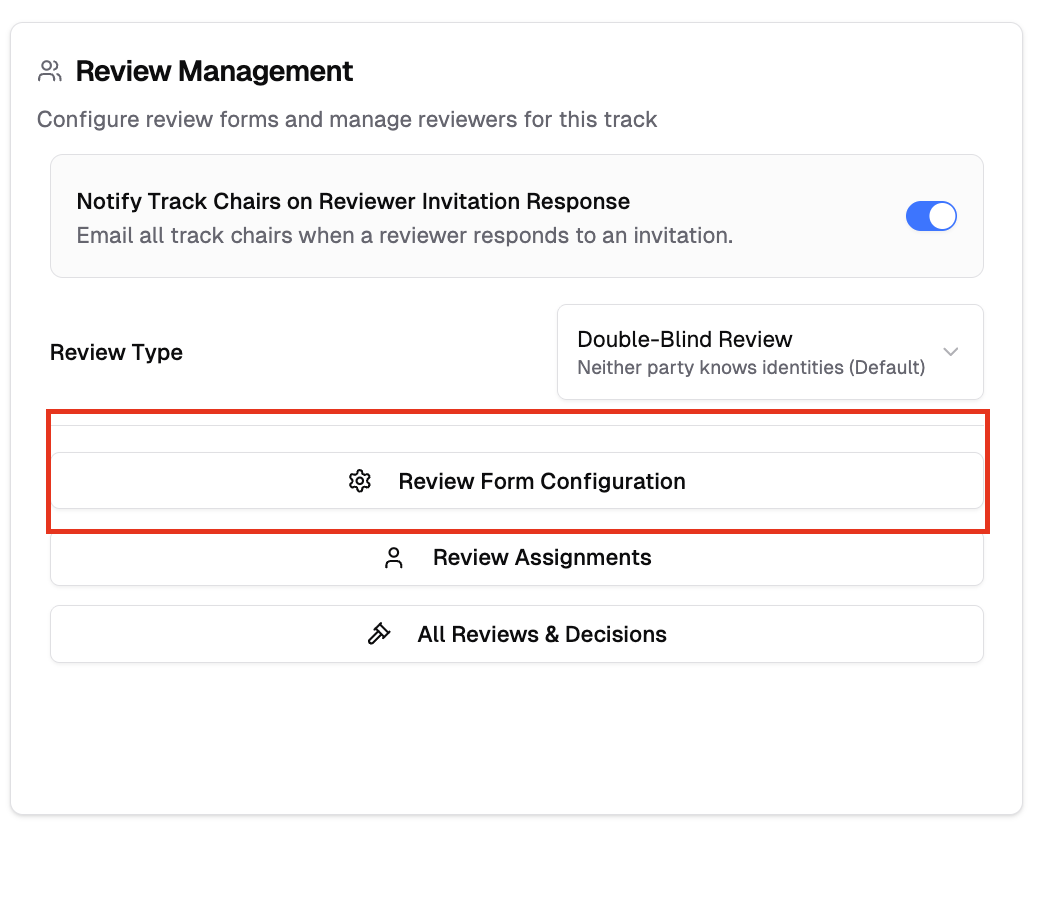This screenshot has height=914, width=1056.
Task: Open All Reviews & Decisions
Action: [x=541, y=634]
